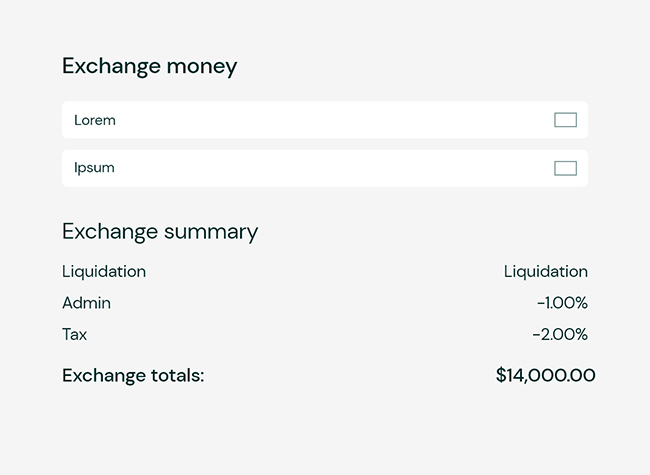Click the Admin row label
The height and width of the screenshot is (475, 650).
[x=86, y=303]
